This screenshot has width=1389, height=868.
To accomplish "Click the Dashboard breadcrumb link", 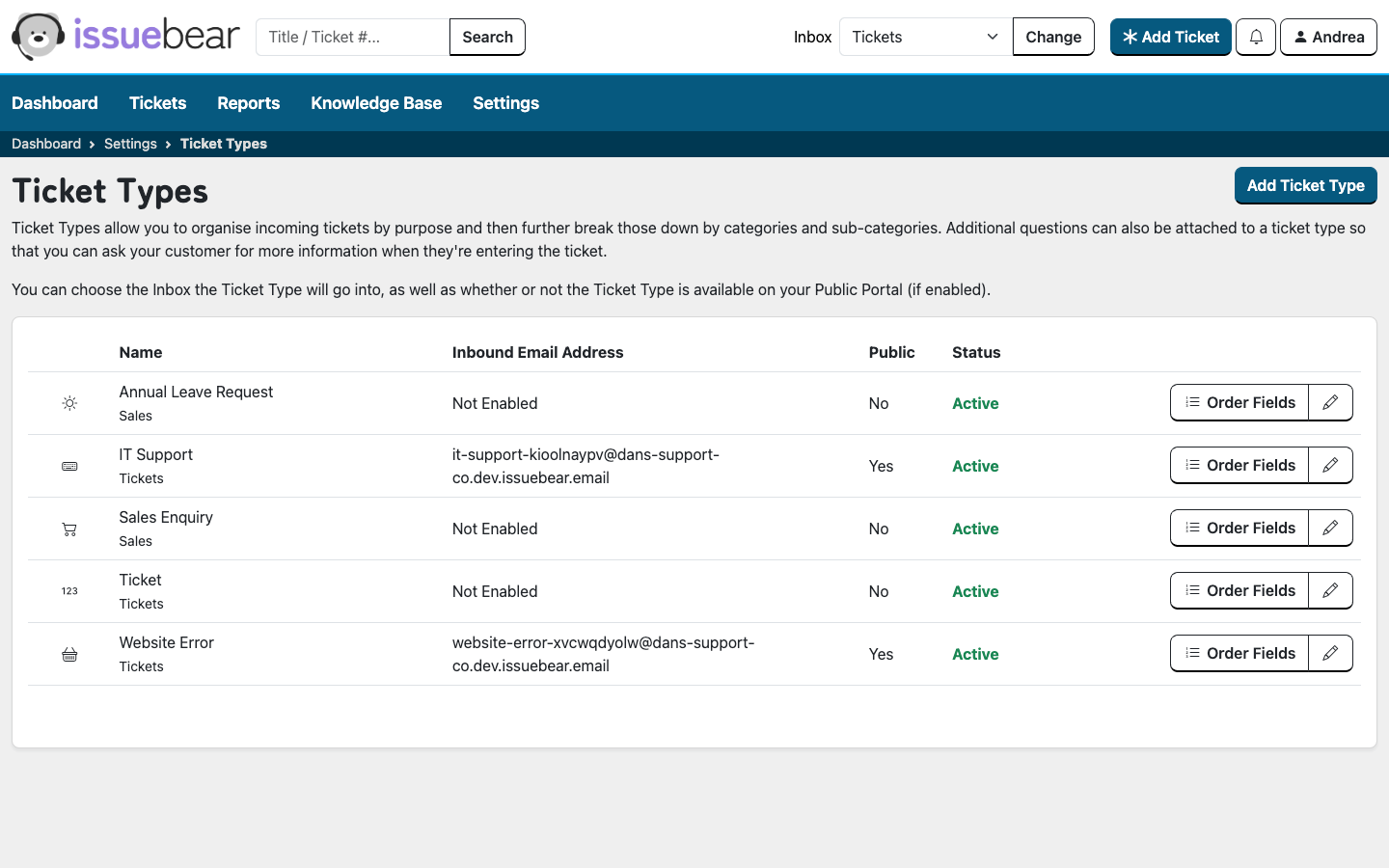I will [46, 144].
